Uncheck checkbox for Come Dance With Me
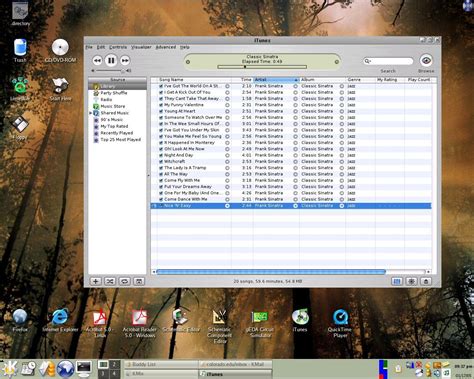Viewport: 474px width, 379px height. [x=161, y=199]
